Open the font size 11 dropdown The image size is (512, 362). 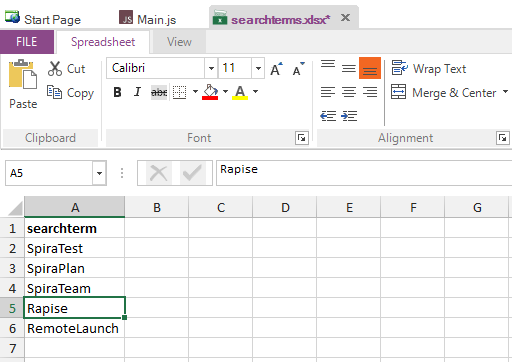click(x=258, y=68)
